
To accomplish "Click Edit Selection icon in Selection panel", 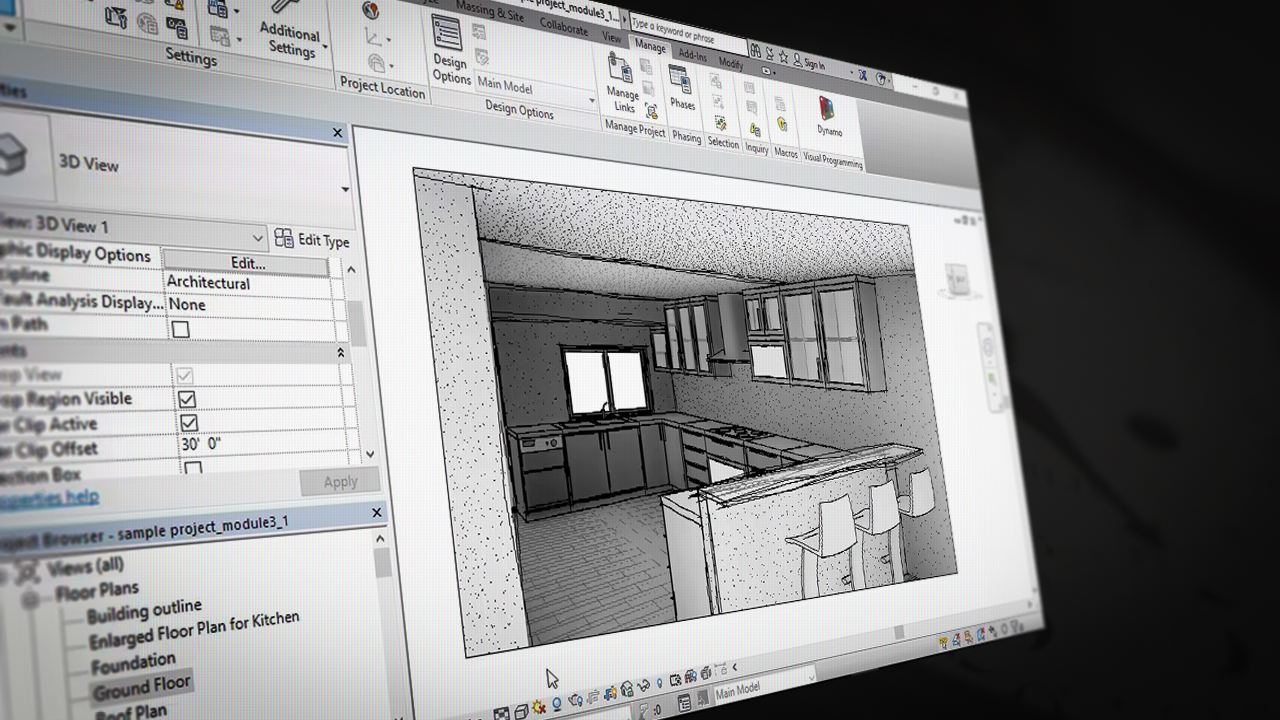I will click(x=719, y=122).
